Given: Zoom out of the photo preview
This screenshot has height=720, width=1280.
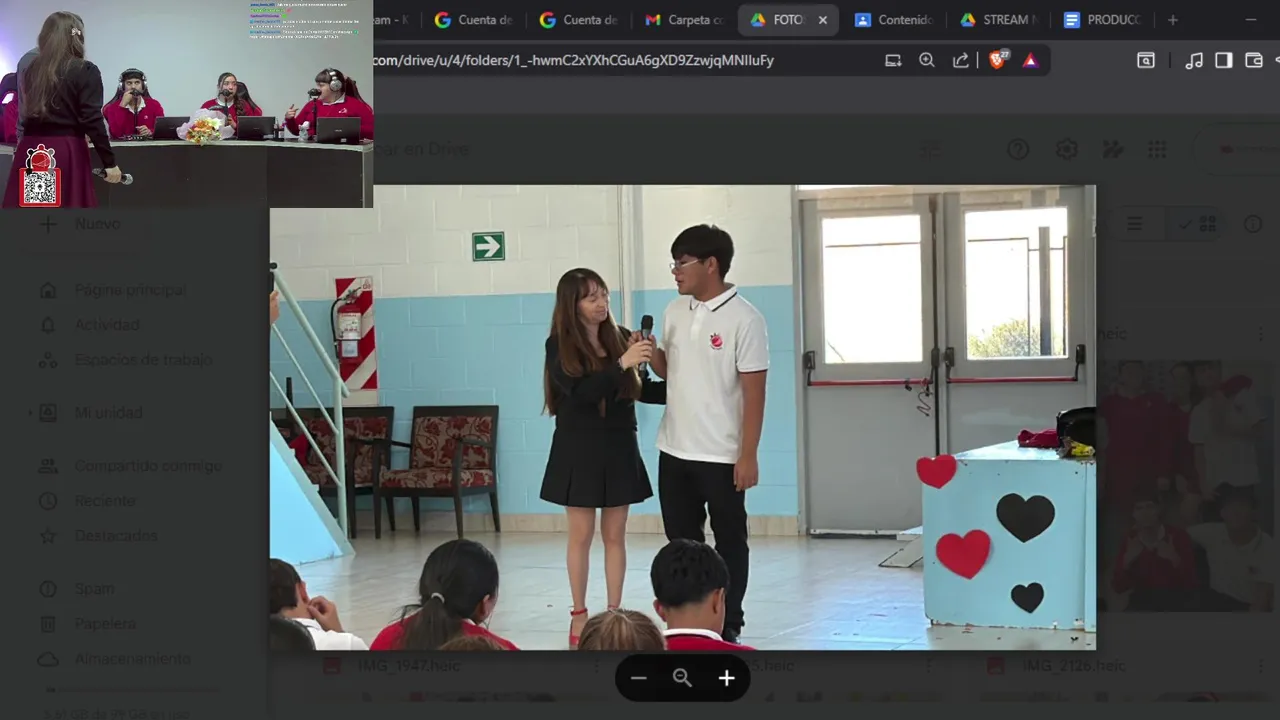Looking at the screenshot, I should coord(639,678).
